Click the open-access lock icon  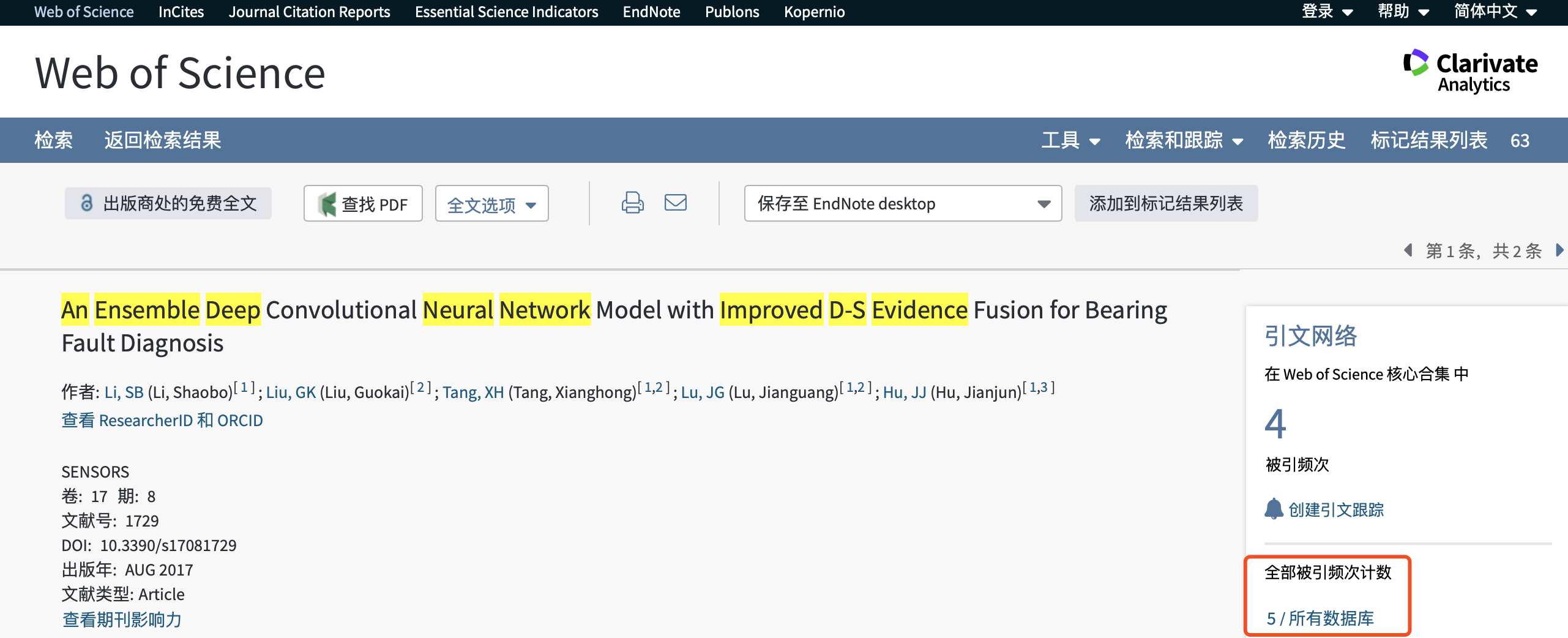pos(87,203)
